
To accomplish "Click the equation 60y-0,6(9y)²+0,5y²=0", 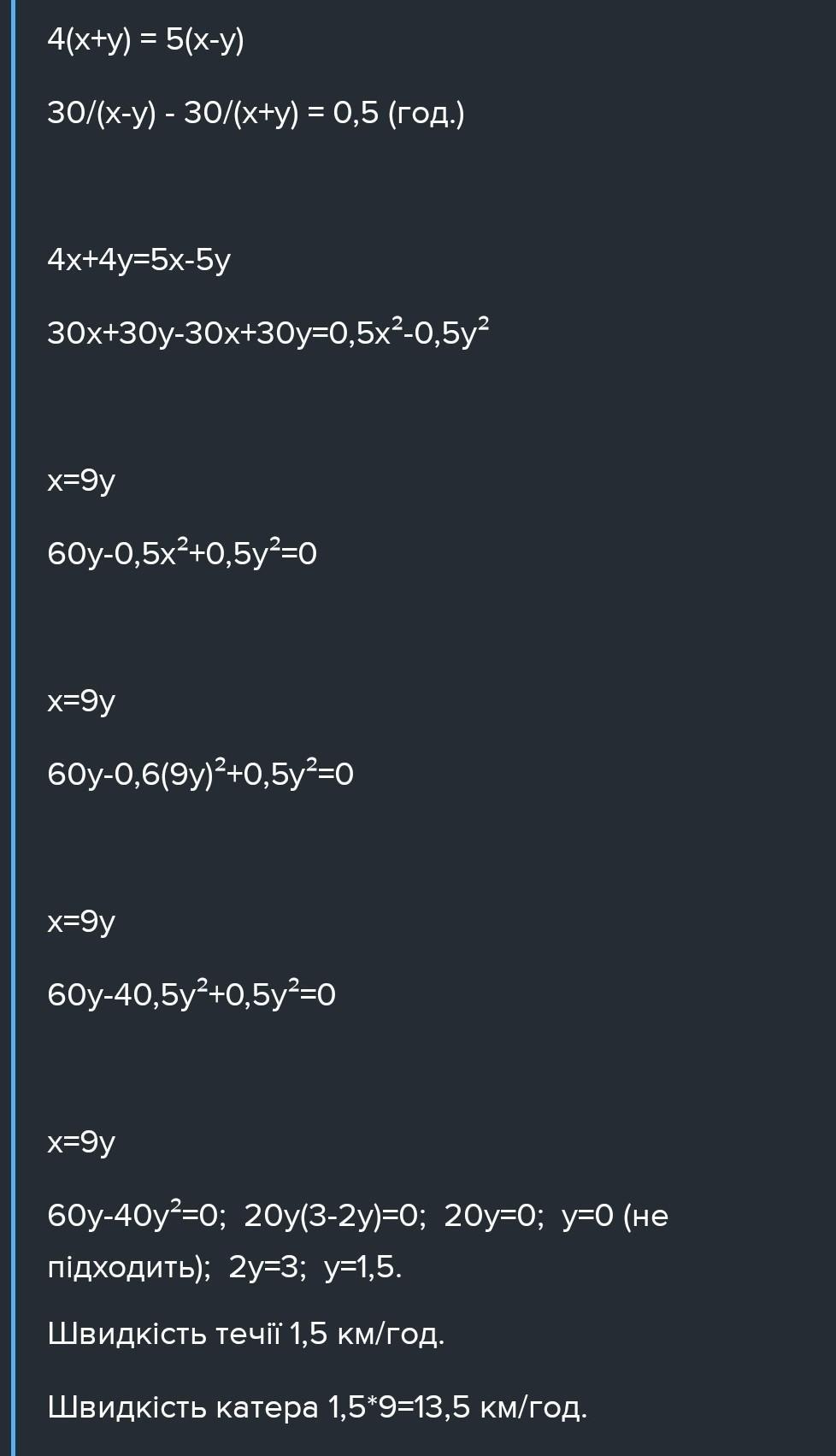I will [200, 773].
